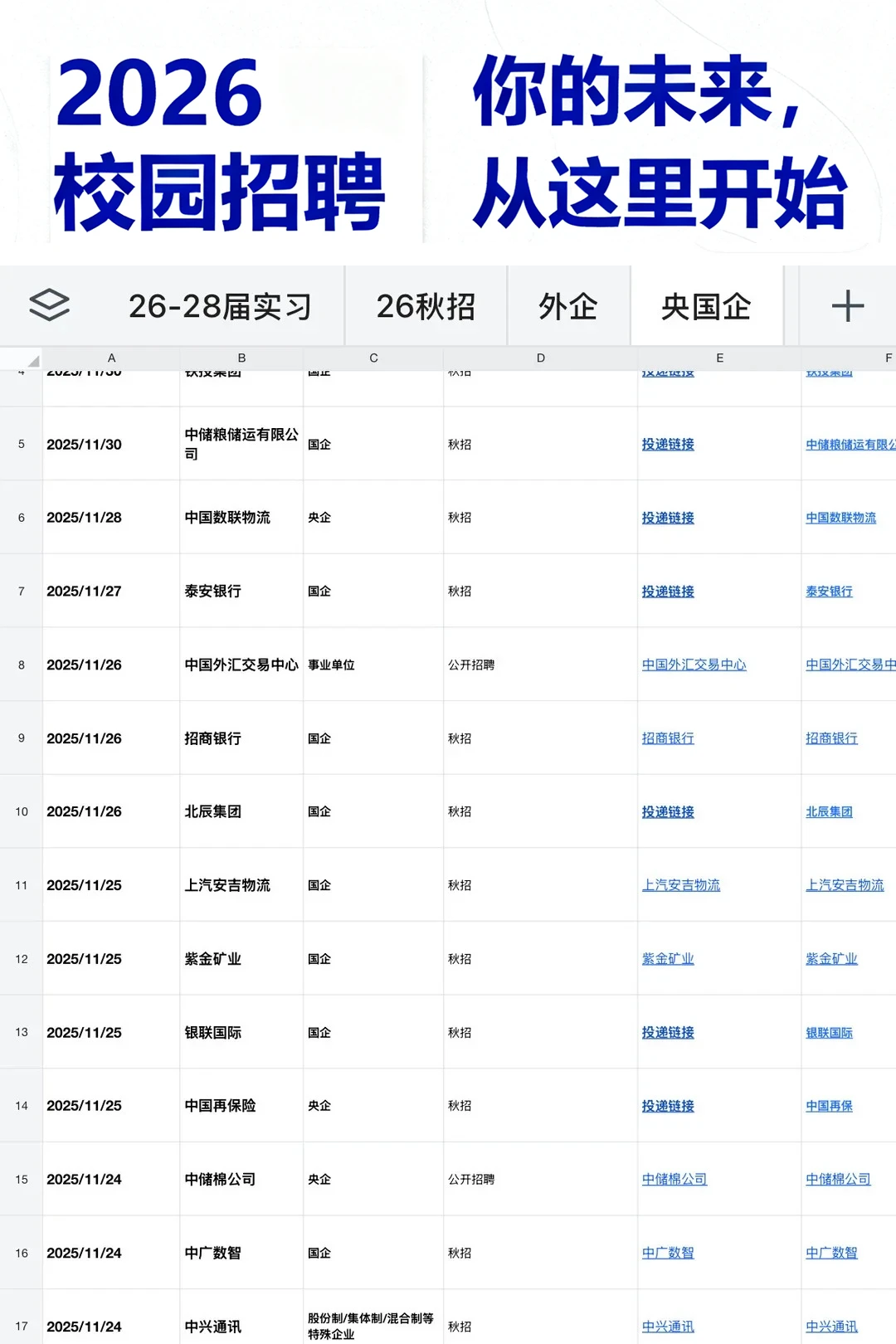Open 上汽安吉物流 link in column E
The height and width of the screenshot is (1344, 896).
[681, 885]
